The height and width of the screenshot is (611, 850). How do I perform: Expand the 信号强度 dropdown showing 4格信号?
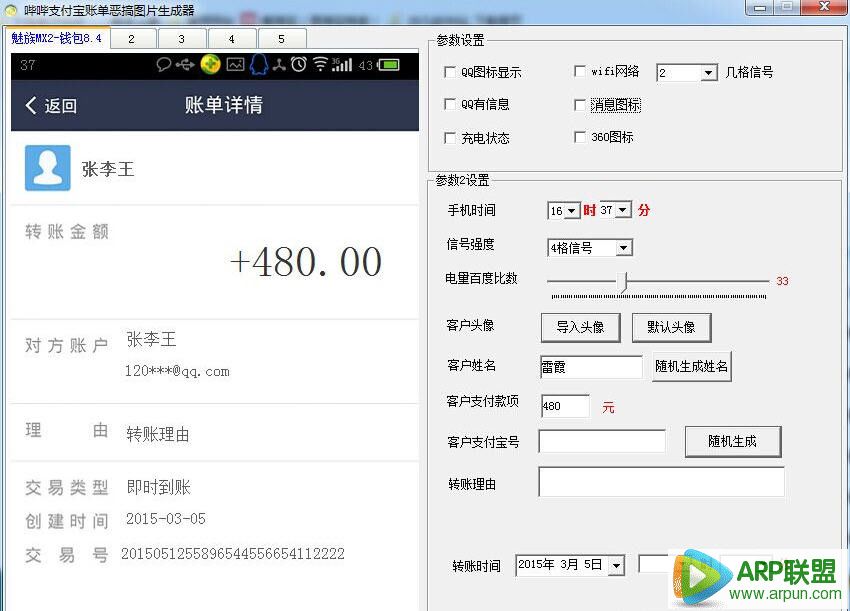[623, 248]
